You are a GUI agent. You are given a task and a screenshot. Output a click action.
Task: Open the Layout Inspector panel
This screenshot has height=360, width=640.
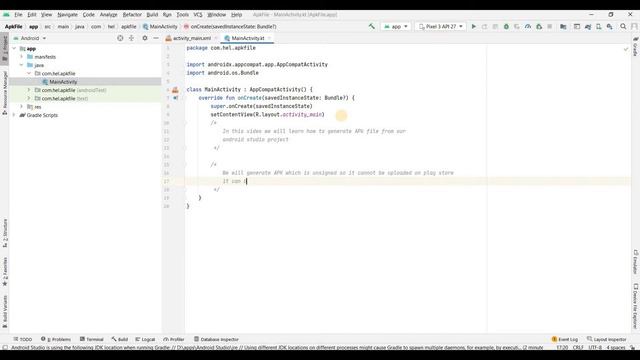pyautogui.click(x=607, y=339)
